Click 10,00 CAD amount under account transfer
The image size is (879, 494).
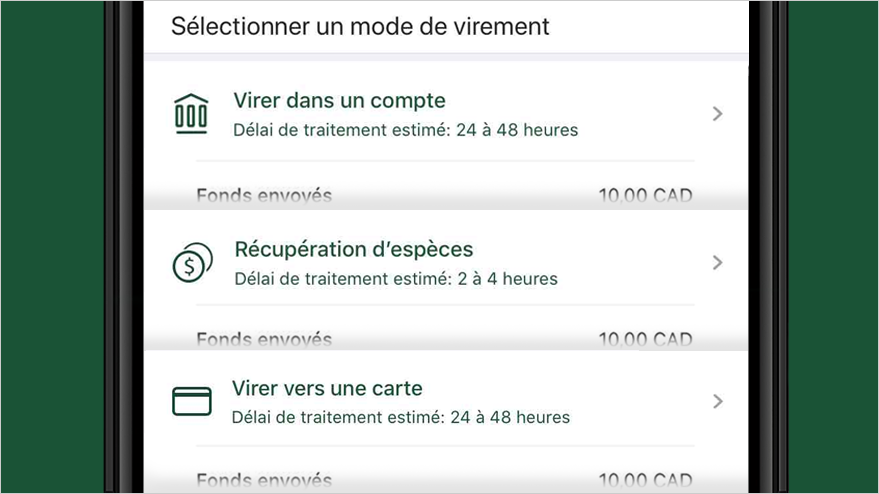click(x=645, y=196)
